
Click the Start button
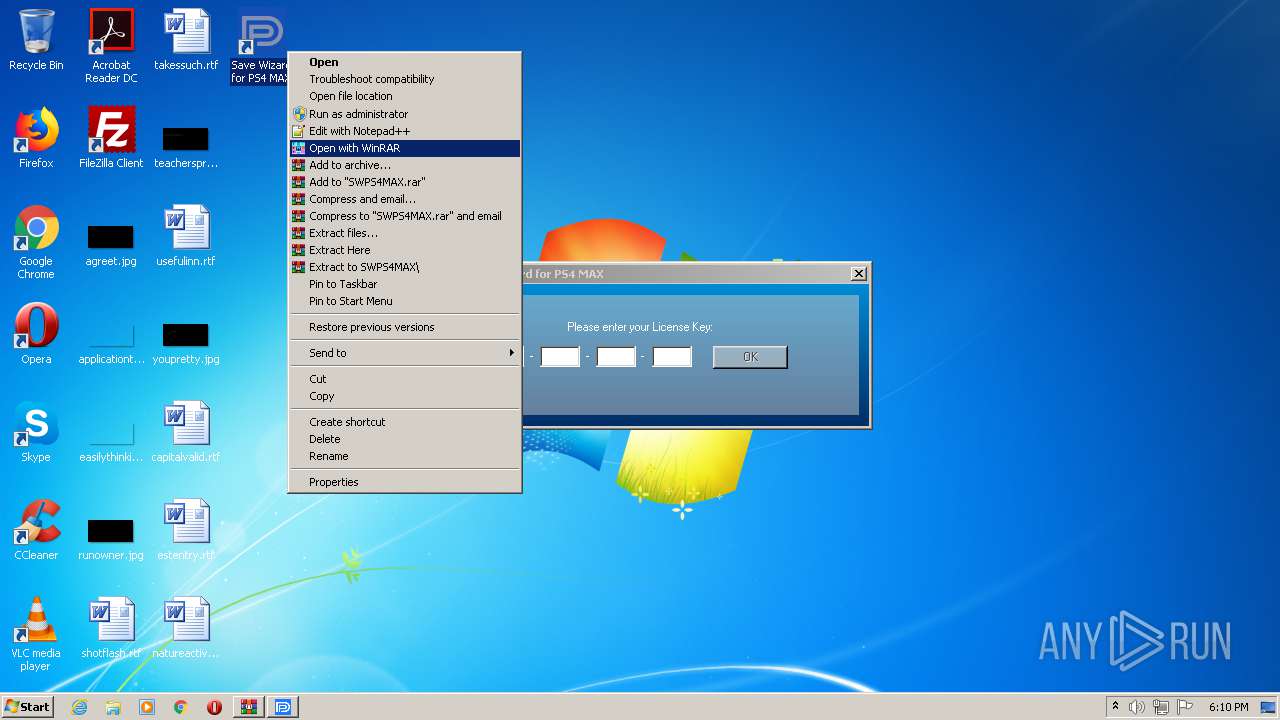coord(27,707)
